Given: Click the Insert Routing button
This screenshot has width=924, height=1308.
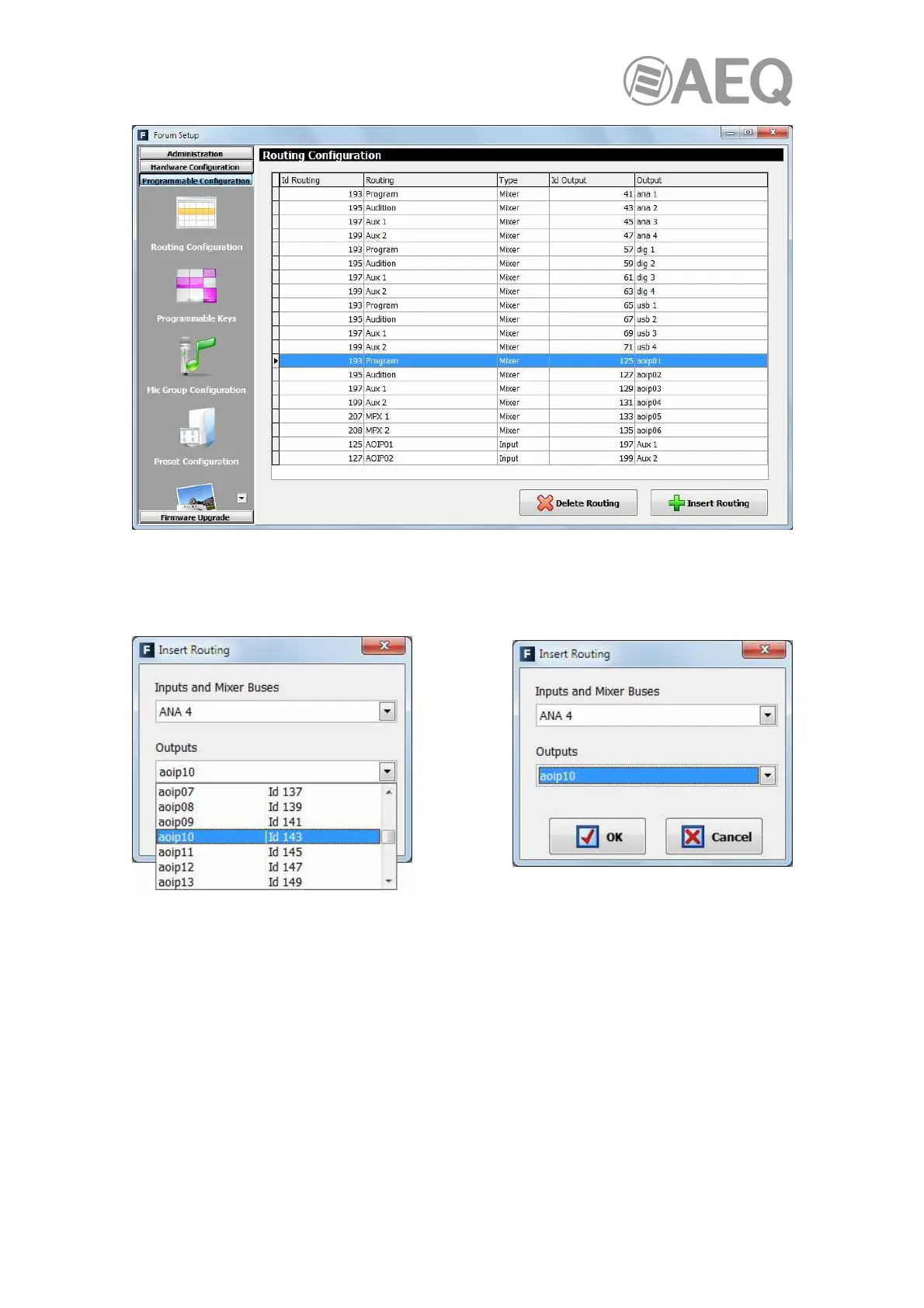Looking at the screenshot, I should point(709,503).
